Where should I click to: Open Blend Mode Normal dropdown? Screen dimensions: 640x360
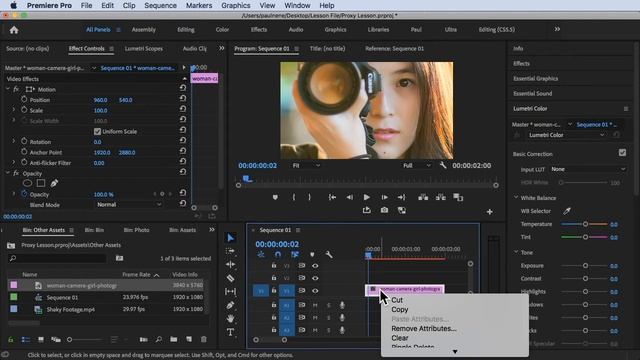coord(129,204)
